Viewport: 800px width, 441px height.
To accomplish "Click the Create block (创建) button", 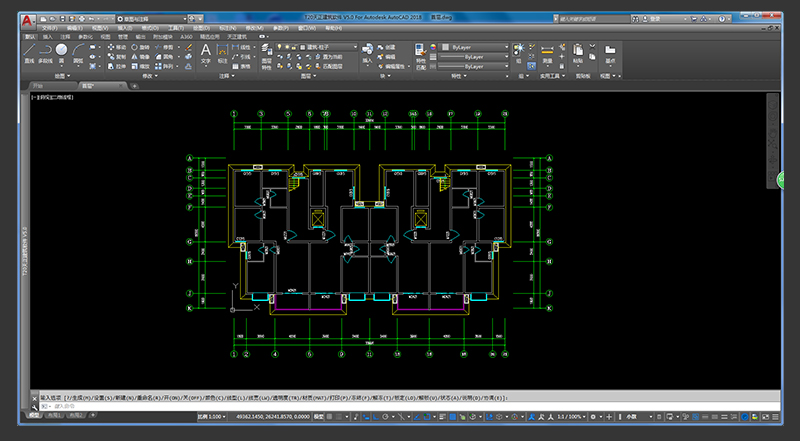I will click(387, 47).
